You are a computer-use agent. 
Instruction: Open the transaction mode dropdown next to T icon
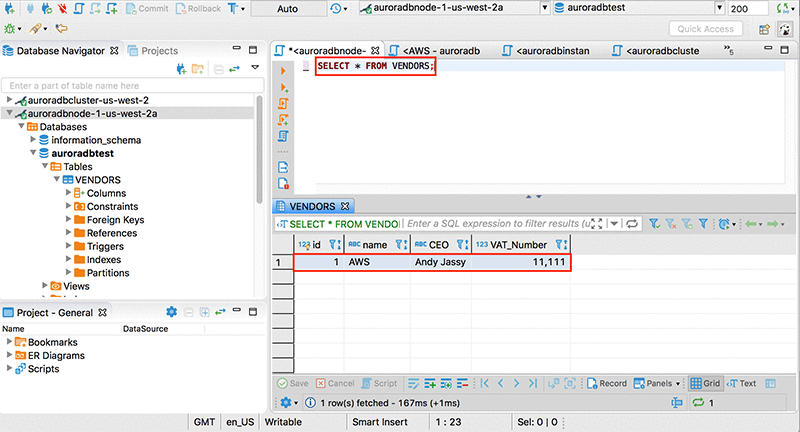(x=243, y=9)
